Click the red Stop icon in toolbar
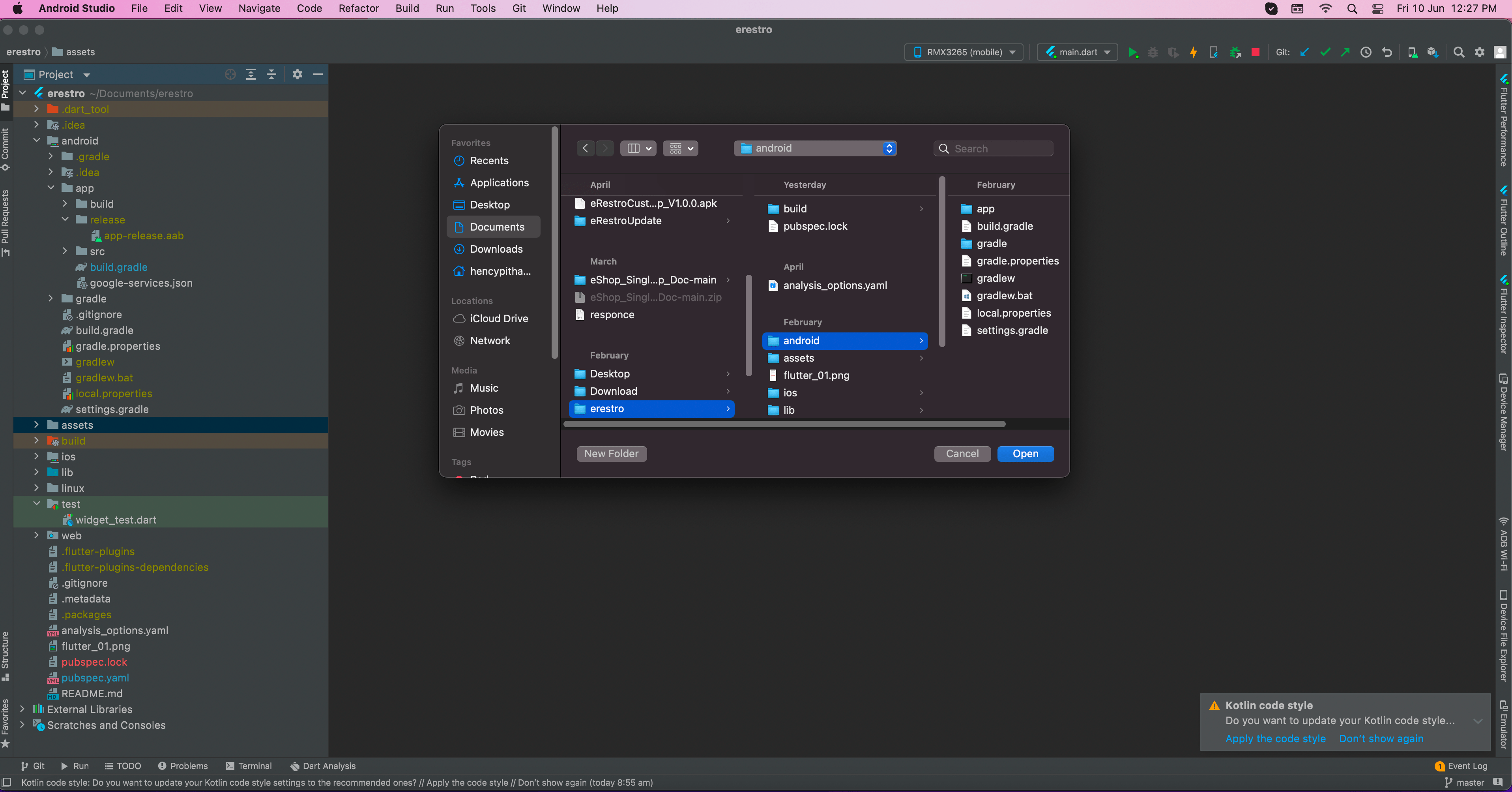Viewport: 1512px width, 792px height. pos(1255,52)
